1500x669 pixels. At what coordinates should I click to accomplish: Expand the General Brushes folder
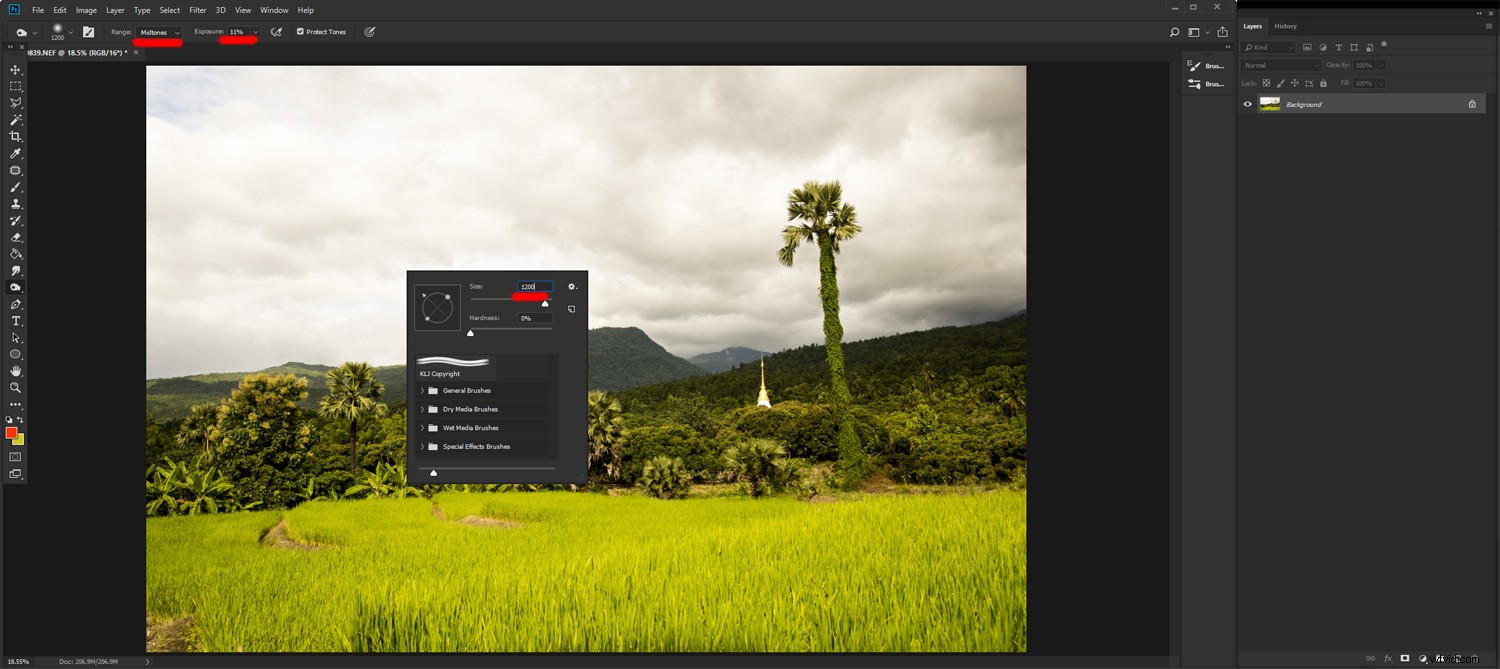point(422,390)
